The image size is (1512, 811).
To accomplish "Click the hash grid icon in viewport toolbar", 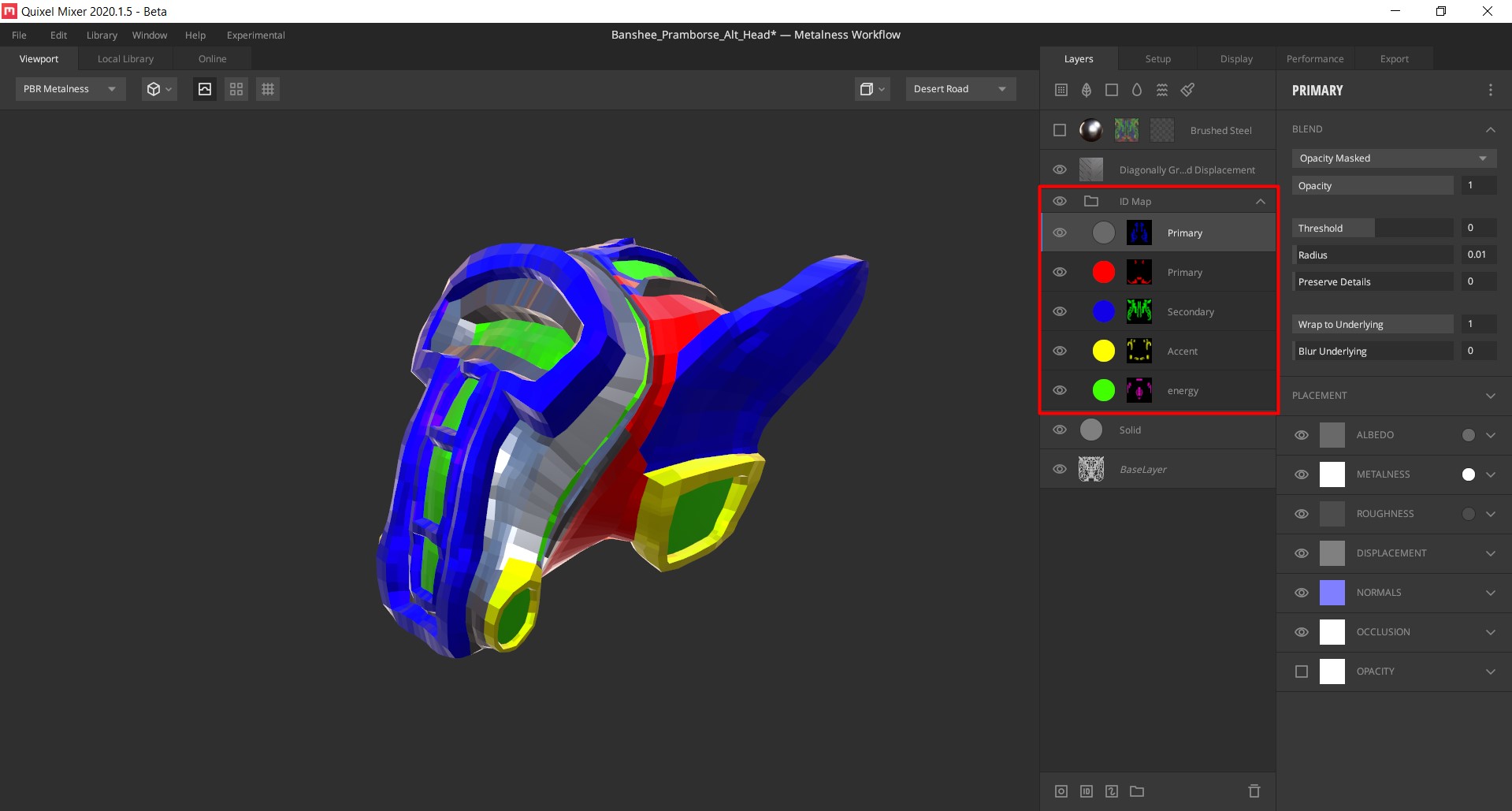I will 268,89.
